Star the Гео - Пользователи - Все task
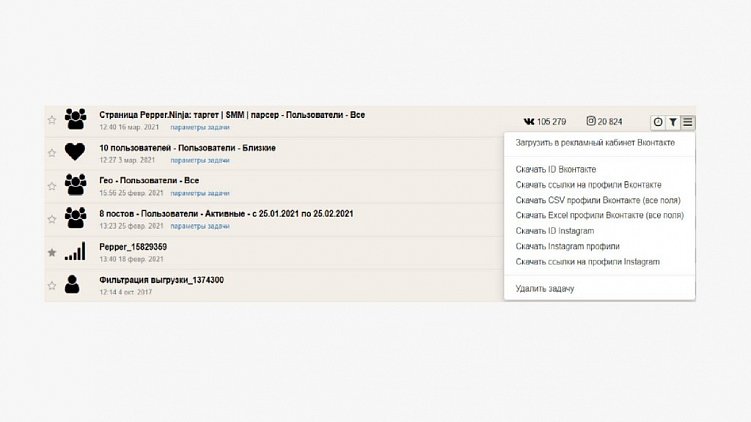Screen dimensions: 751x422 (x=52, y=186)
